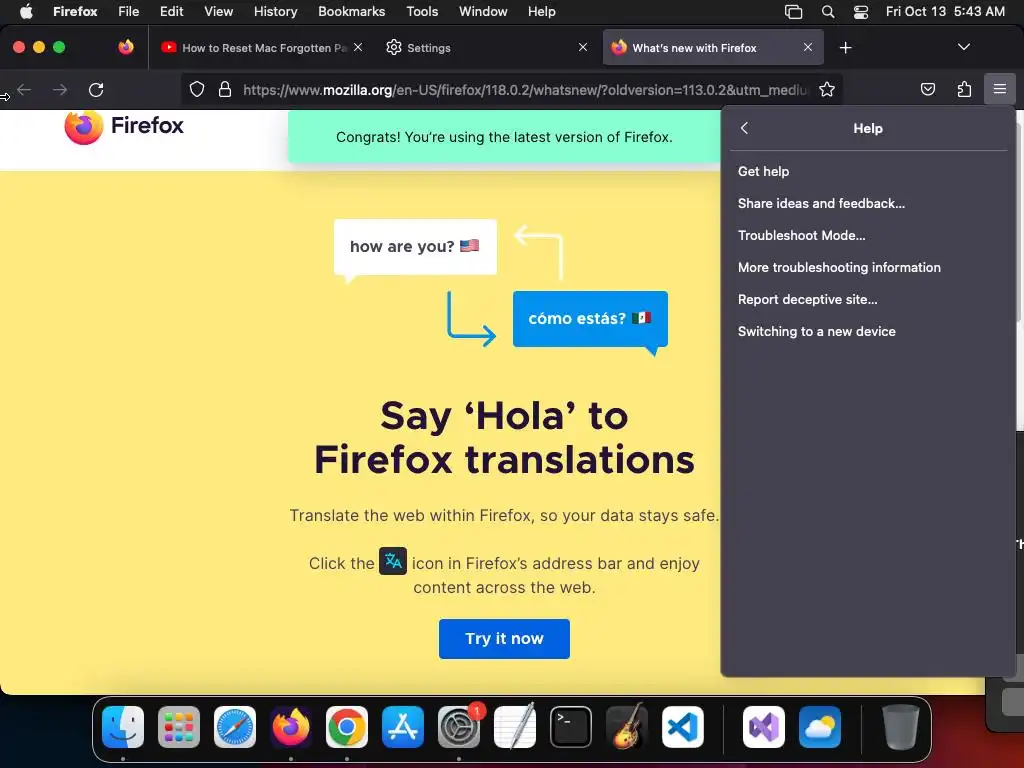Open Spotlight search in menu bar
The image size is (1024, 768).
click(827, 12)
